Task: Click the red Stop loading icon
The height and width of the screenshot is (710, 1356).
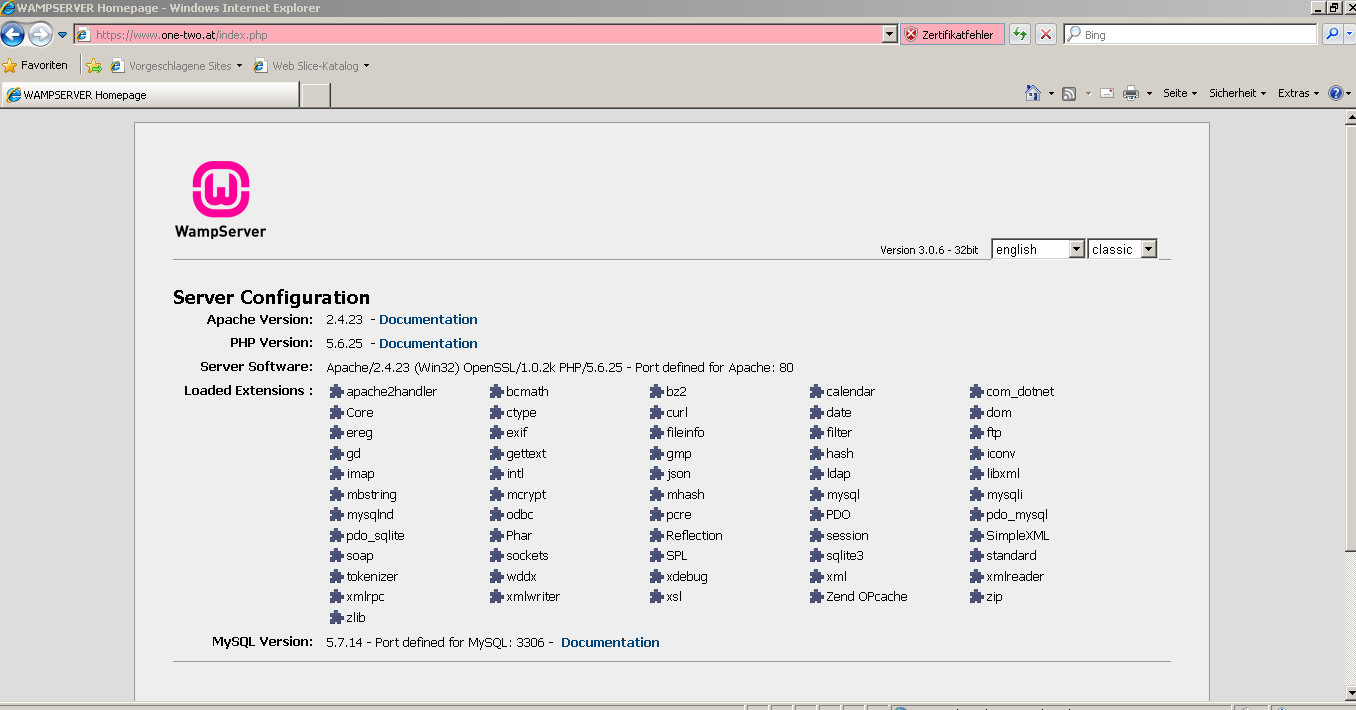Action: coord(1046,35)
